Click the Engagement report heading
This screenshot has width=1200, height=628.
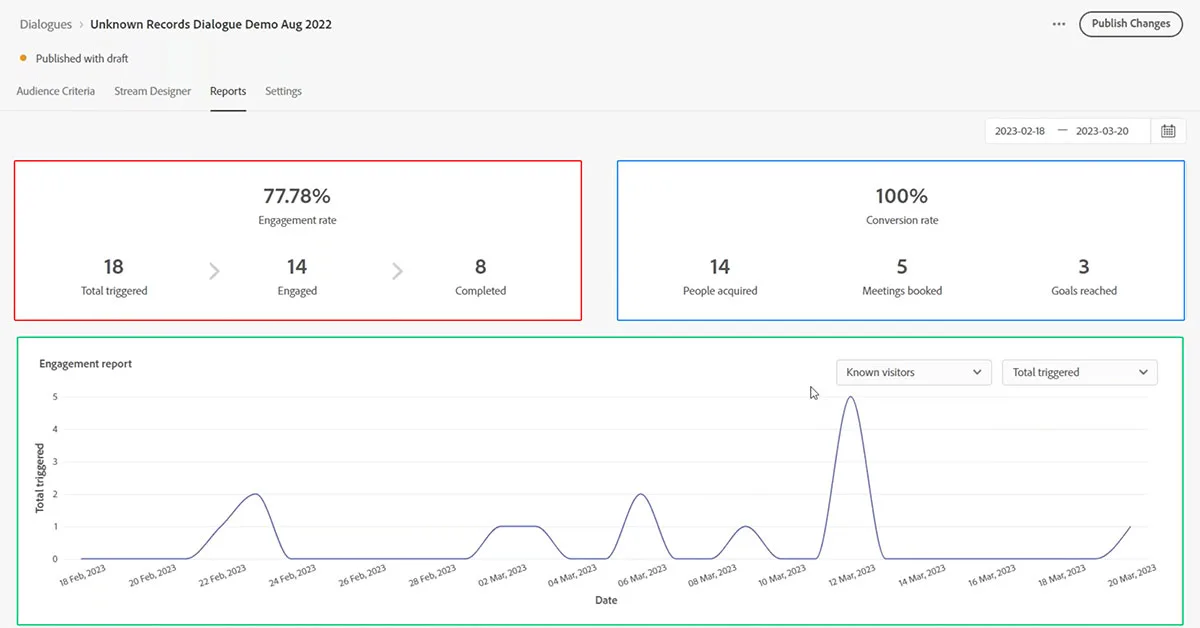tap(86, 364)
